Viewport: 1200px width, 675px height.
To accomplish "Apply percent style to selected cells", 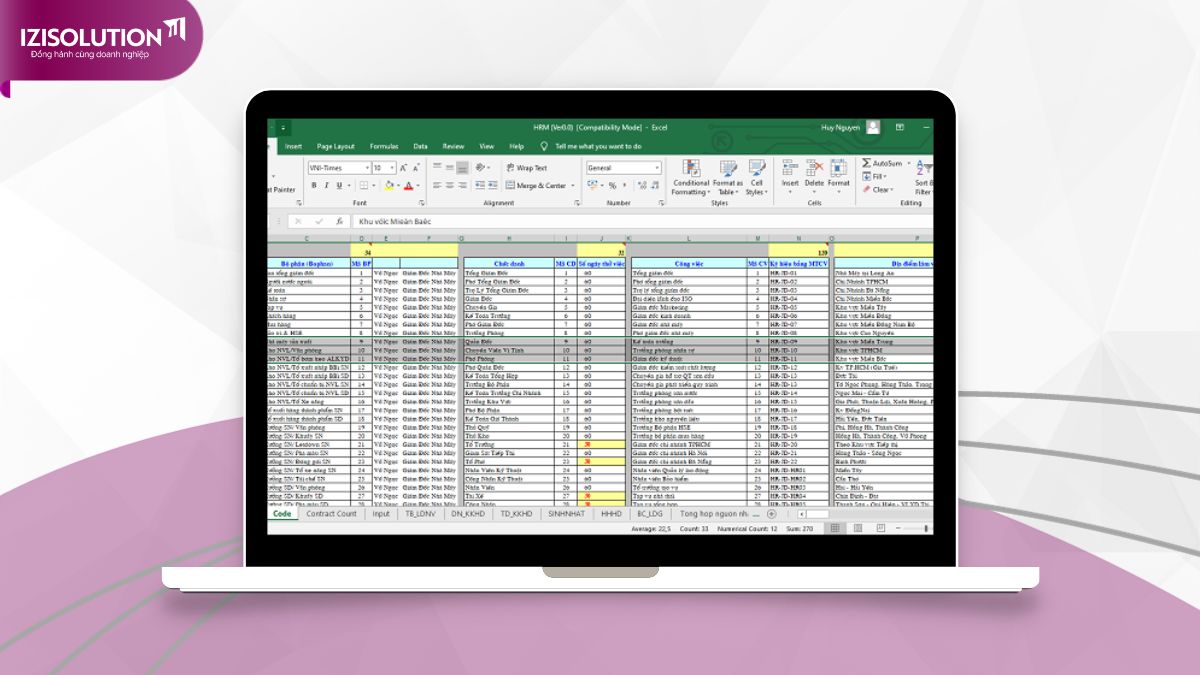I will point(612,186).
